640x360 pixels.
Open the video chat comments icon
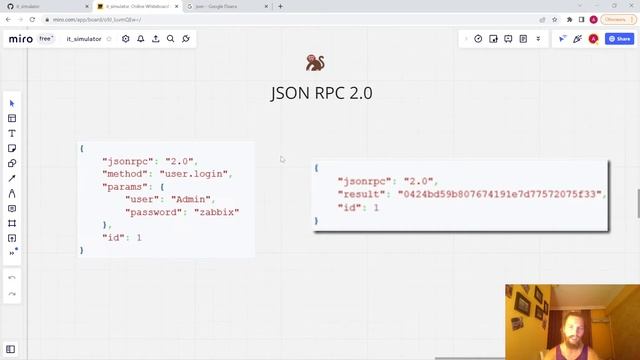[x=508, y=39]
